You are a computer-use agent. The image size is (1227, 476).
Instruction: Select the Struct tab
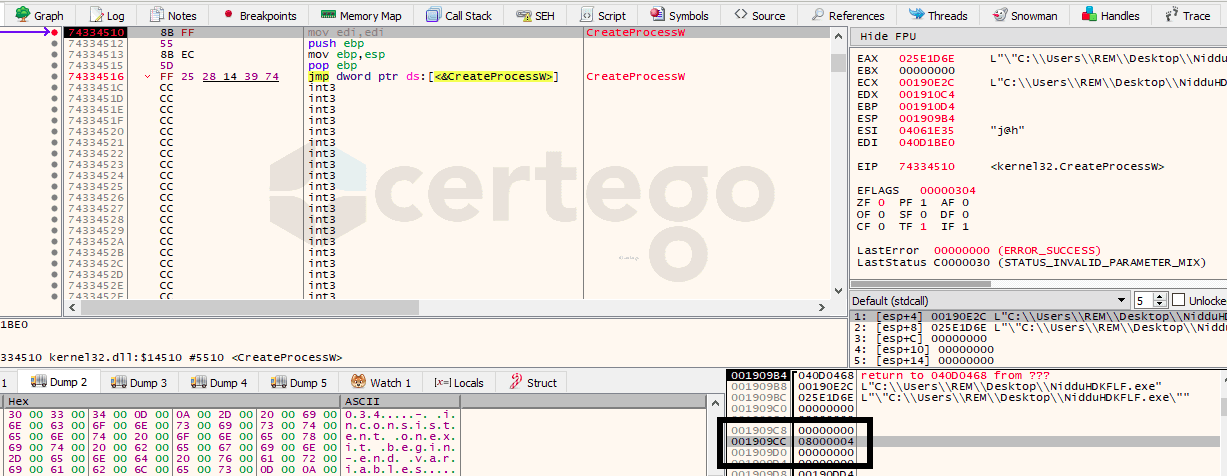tap(533, 382)
